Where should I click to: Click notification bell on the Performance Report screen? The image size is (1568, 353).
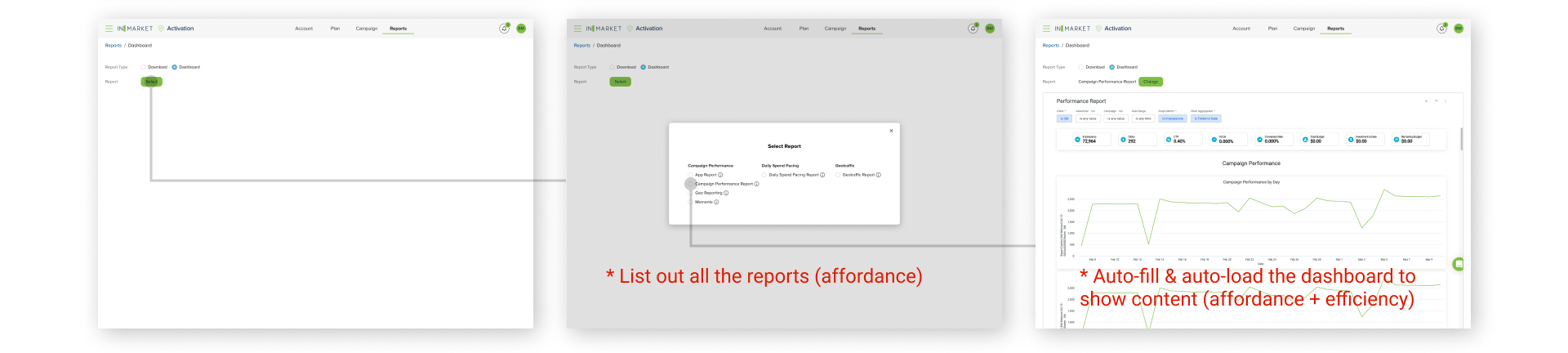(1441, 29)
